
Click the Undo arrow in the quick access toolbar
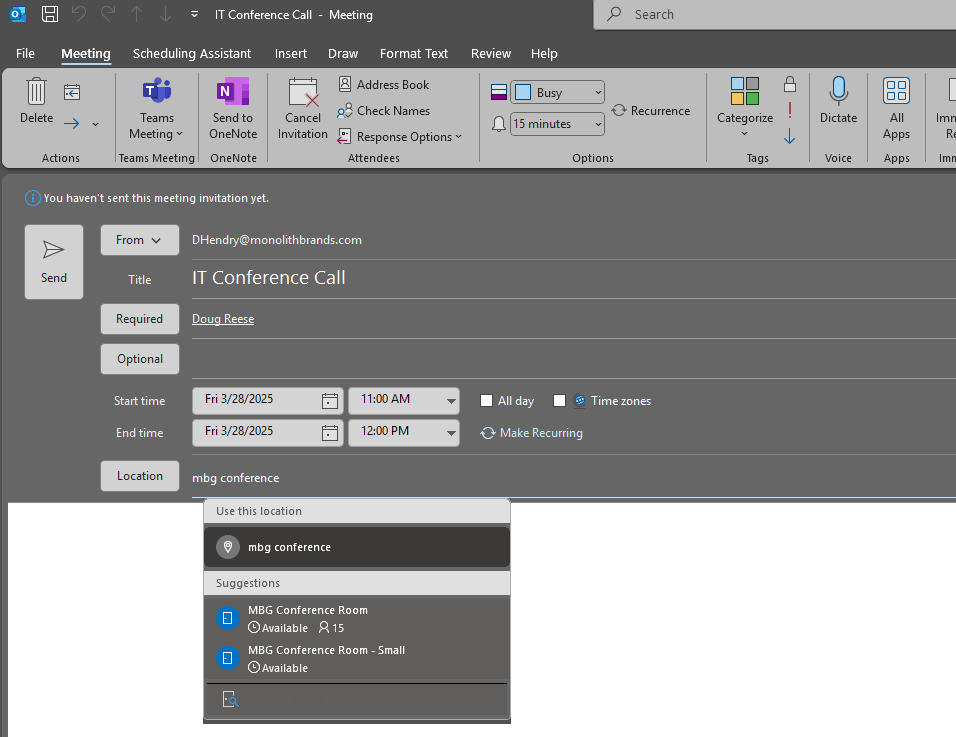pyautogui.click(x=79, y=14)
